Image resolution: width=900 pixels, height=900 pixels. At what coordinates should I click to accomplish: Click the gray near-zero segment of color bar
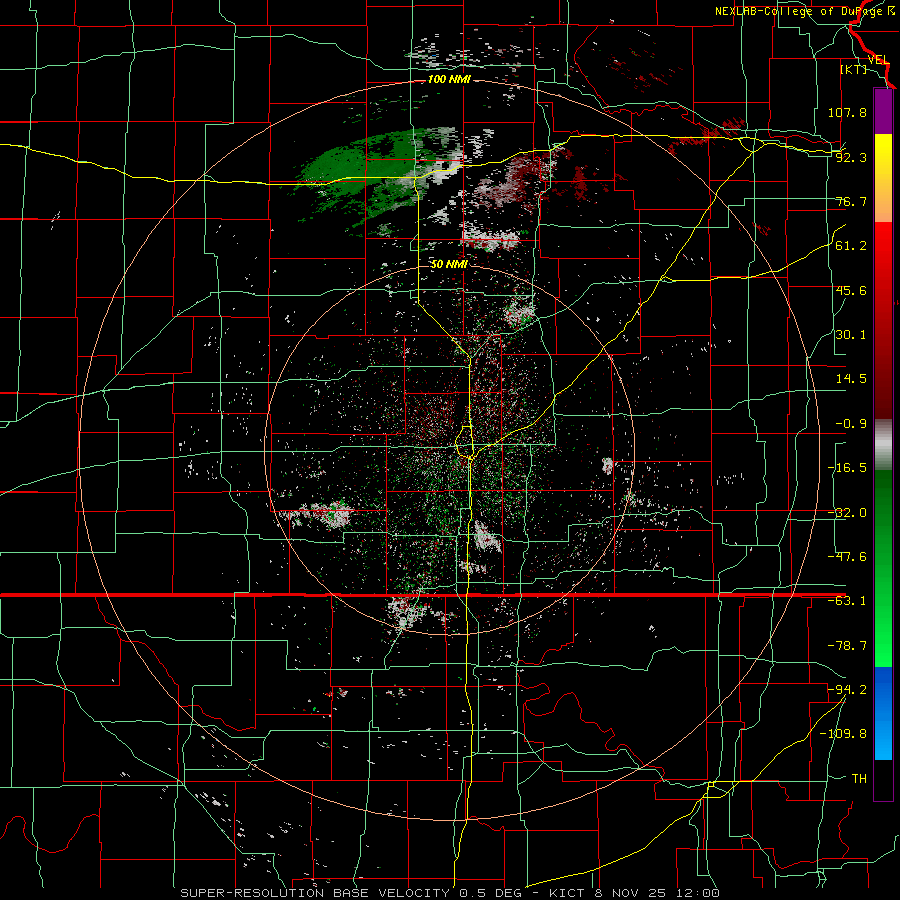pos(883,445)
